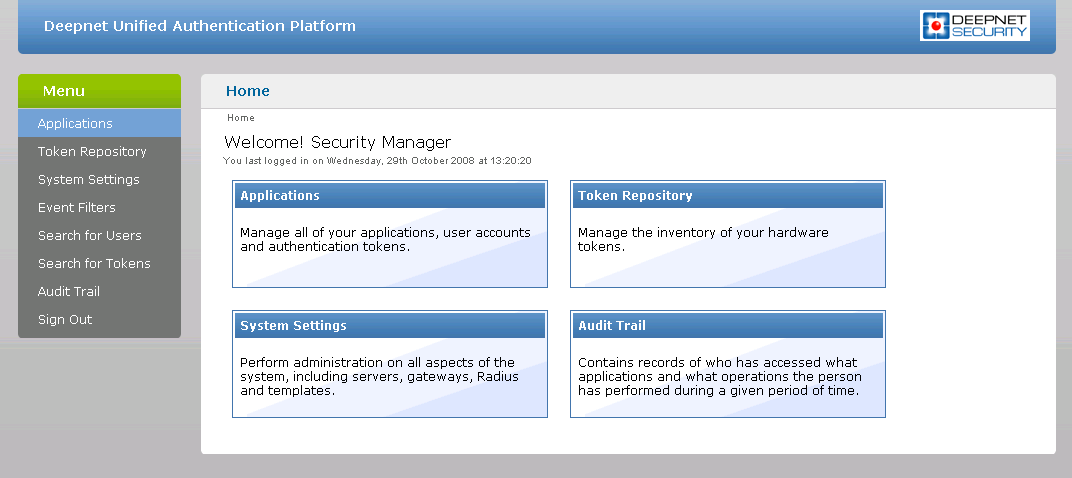Open the System Settings card header

coord(293,326)
